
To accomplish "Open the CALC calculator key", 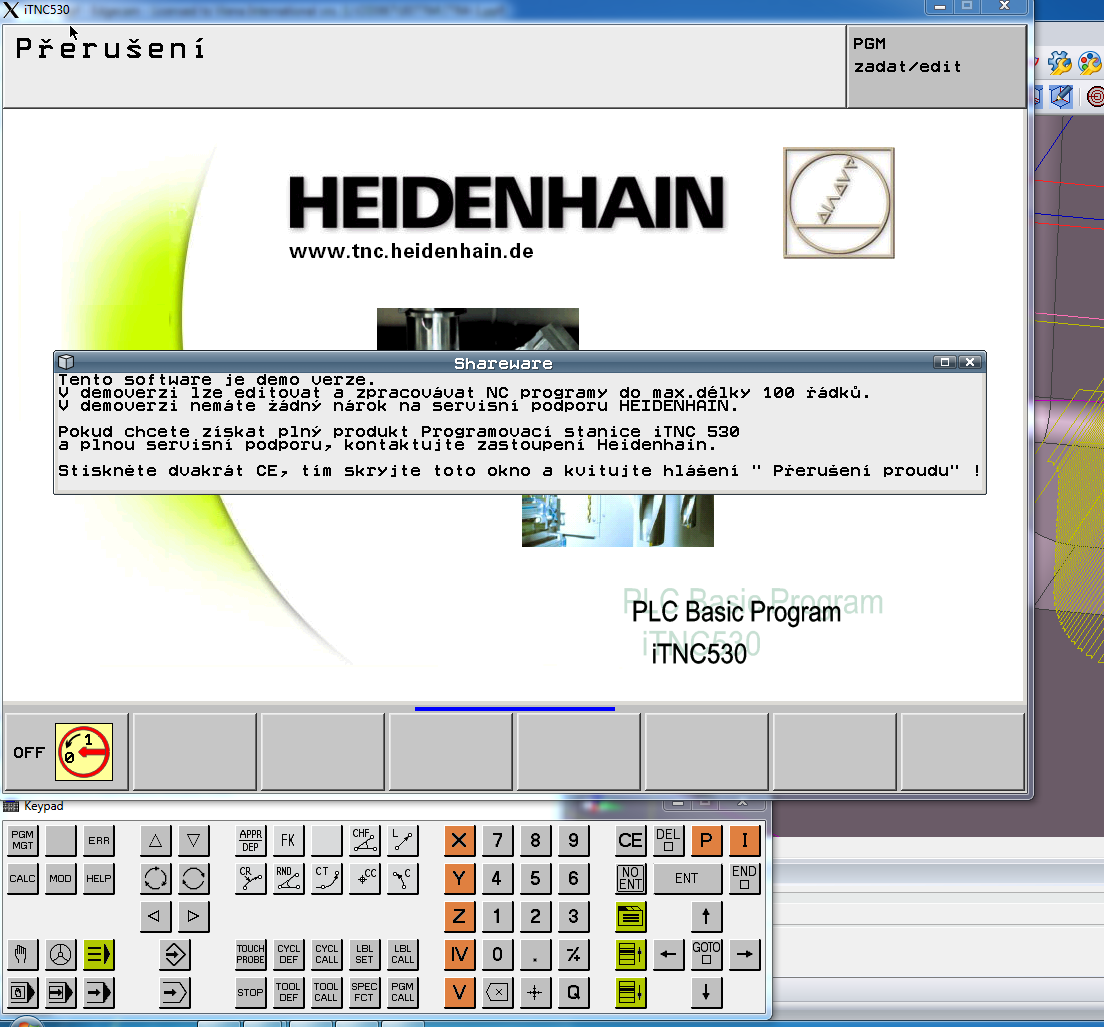I will tap(22, 879).
